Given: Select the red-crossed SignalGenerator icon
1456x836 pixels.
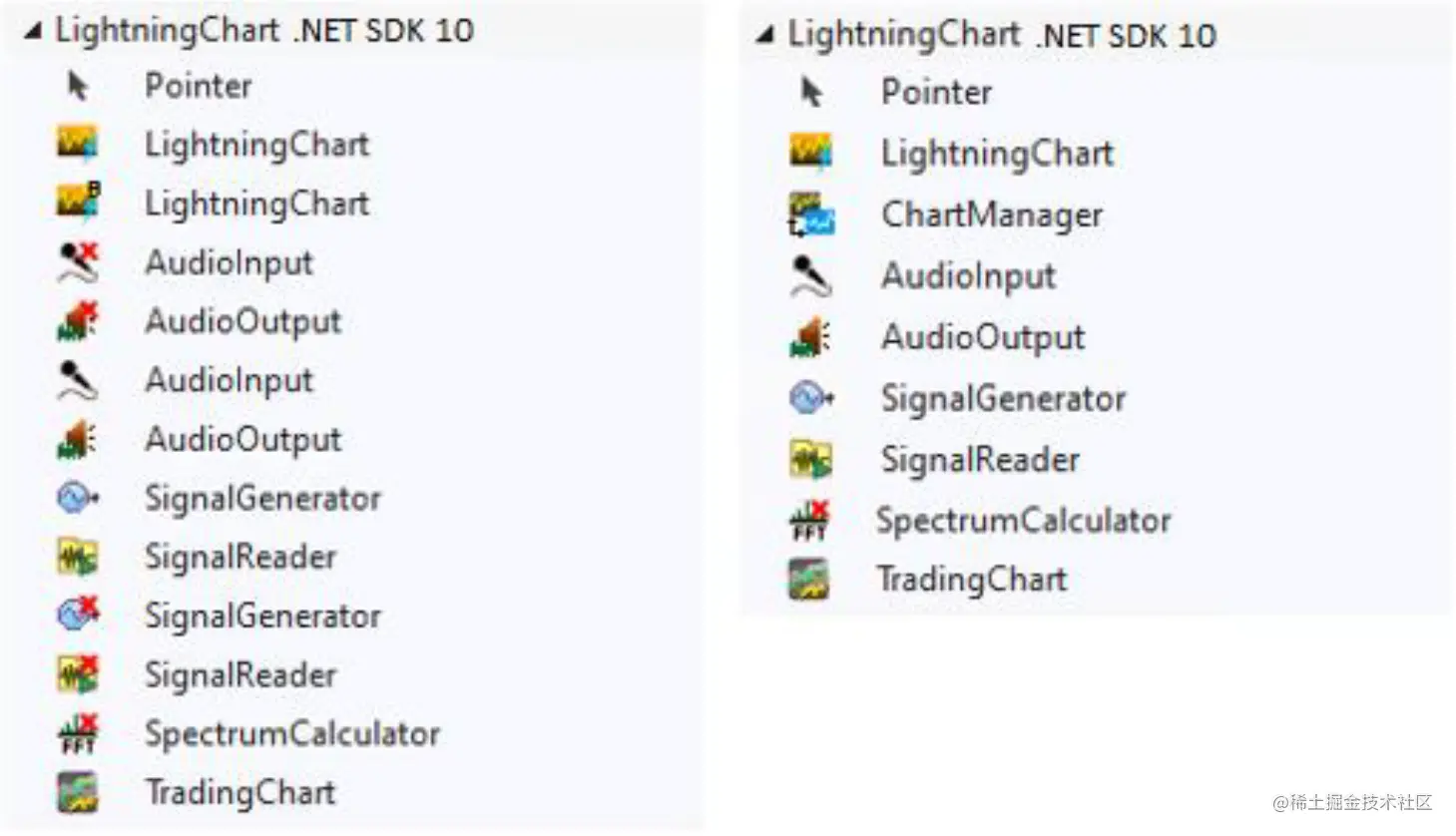Looking at the screenshot, I should click(x=78, y=616).
